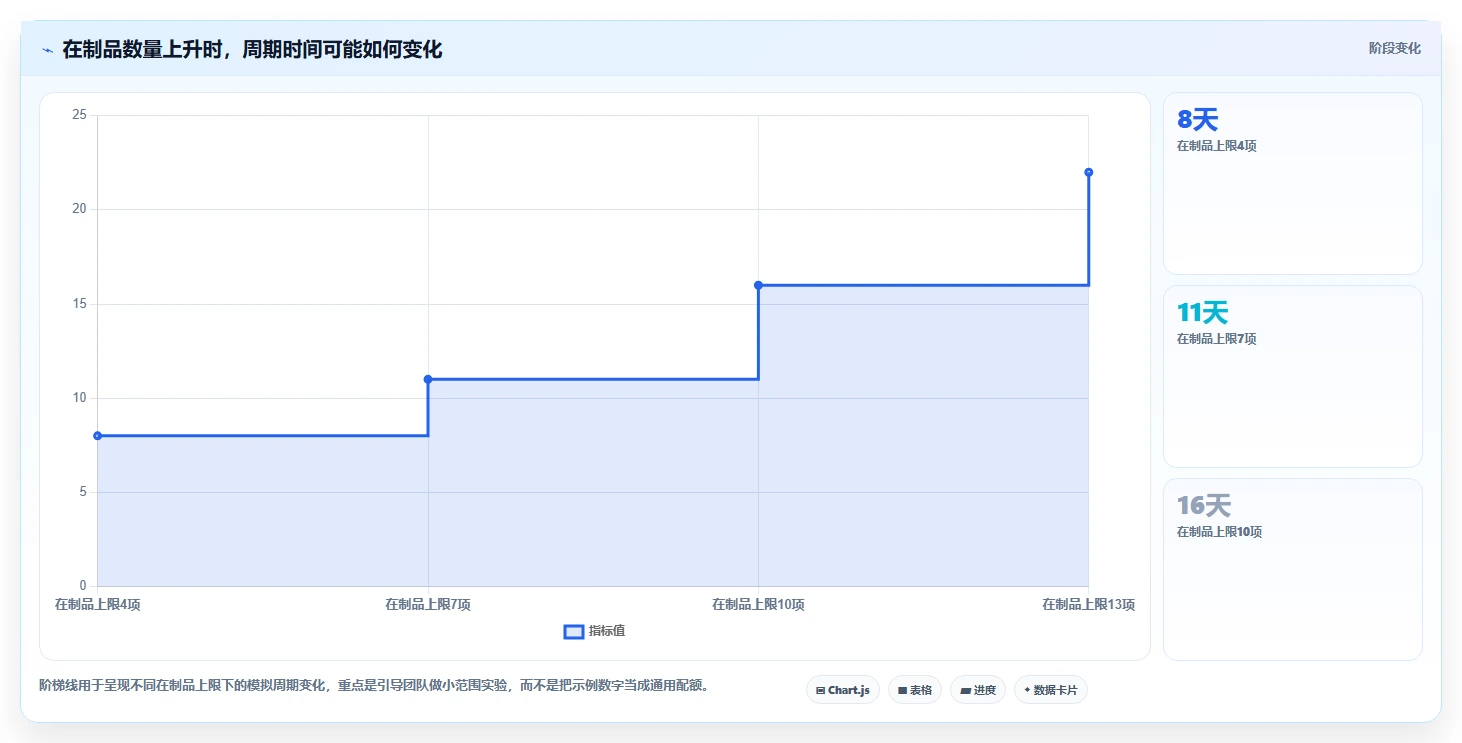
Task: Select the 数据卡片 tag pill
Action: point(1051,690)
